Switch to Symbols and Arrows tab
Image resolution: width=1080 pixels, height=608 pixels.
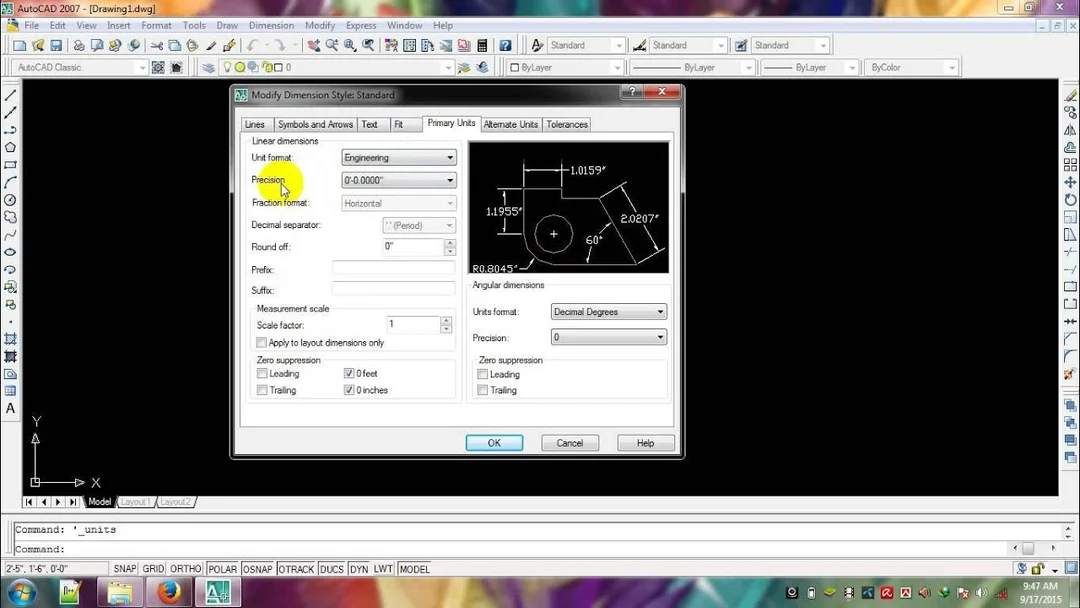(x=315, y=125)
